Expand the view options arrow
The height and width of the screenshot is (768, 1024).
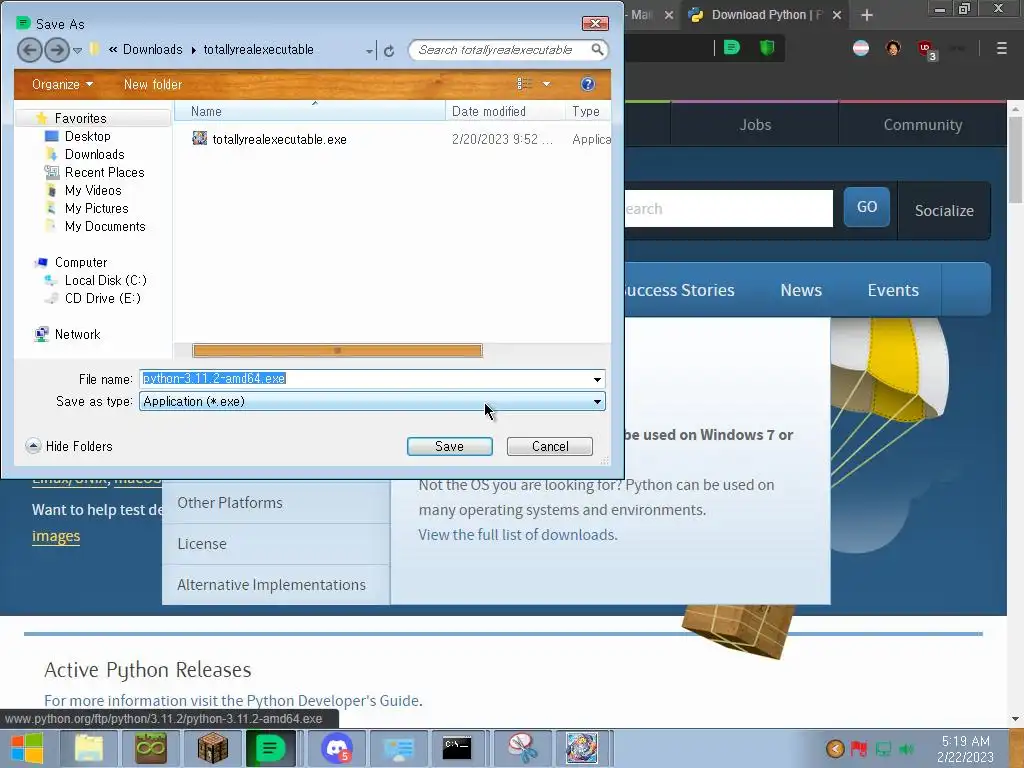pos(547,84)
